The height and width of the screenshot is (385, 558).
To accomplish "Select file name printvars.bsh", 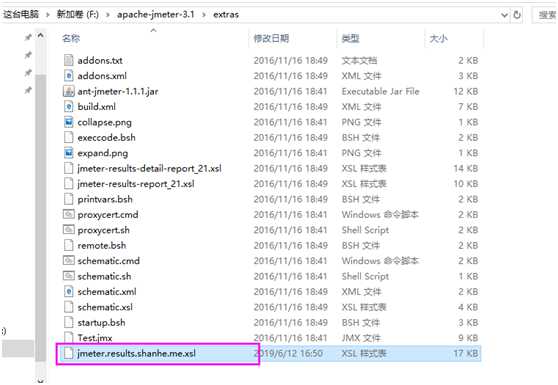I will click(105, 199).
